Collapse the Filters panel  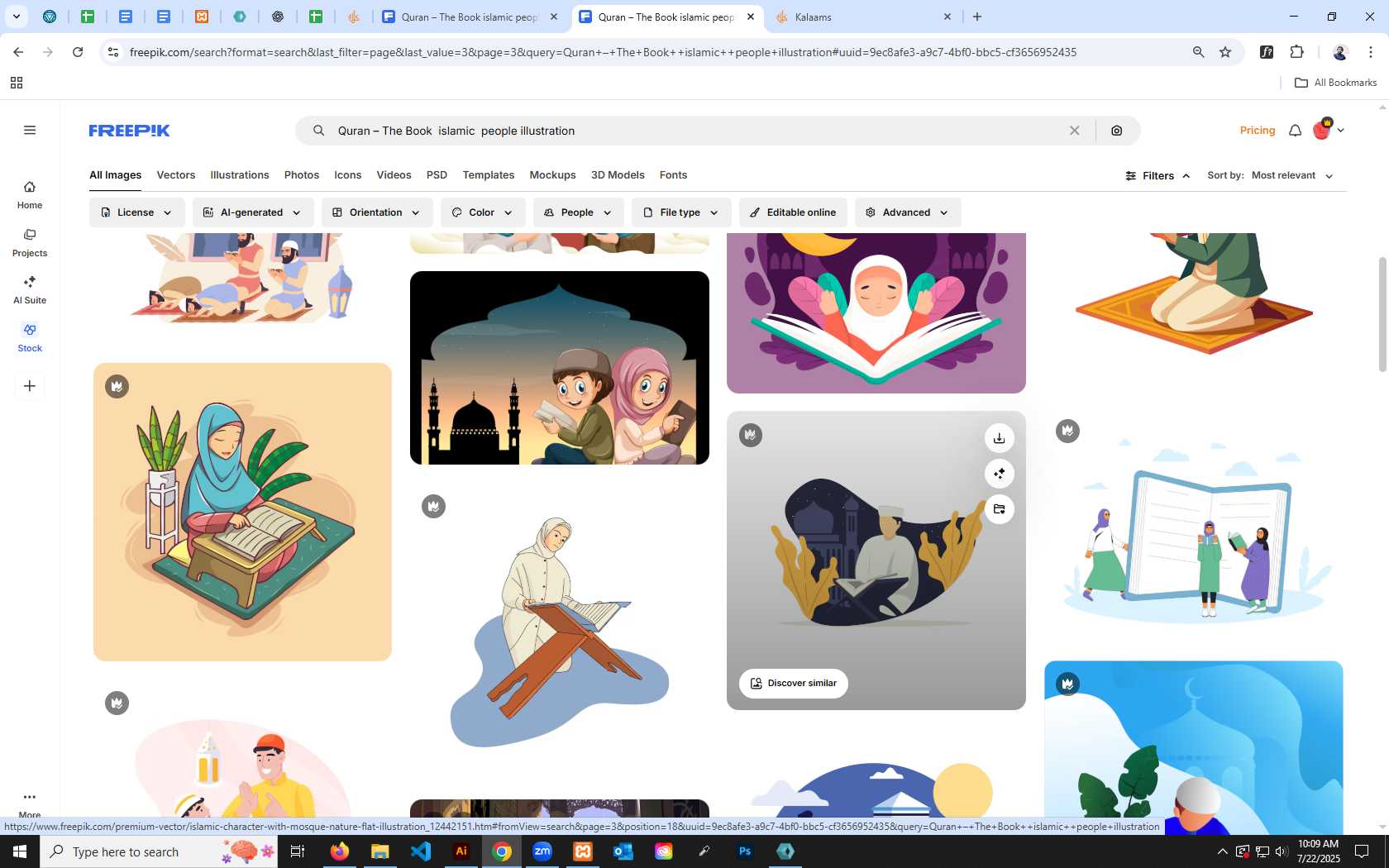pos(1157,175)
